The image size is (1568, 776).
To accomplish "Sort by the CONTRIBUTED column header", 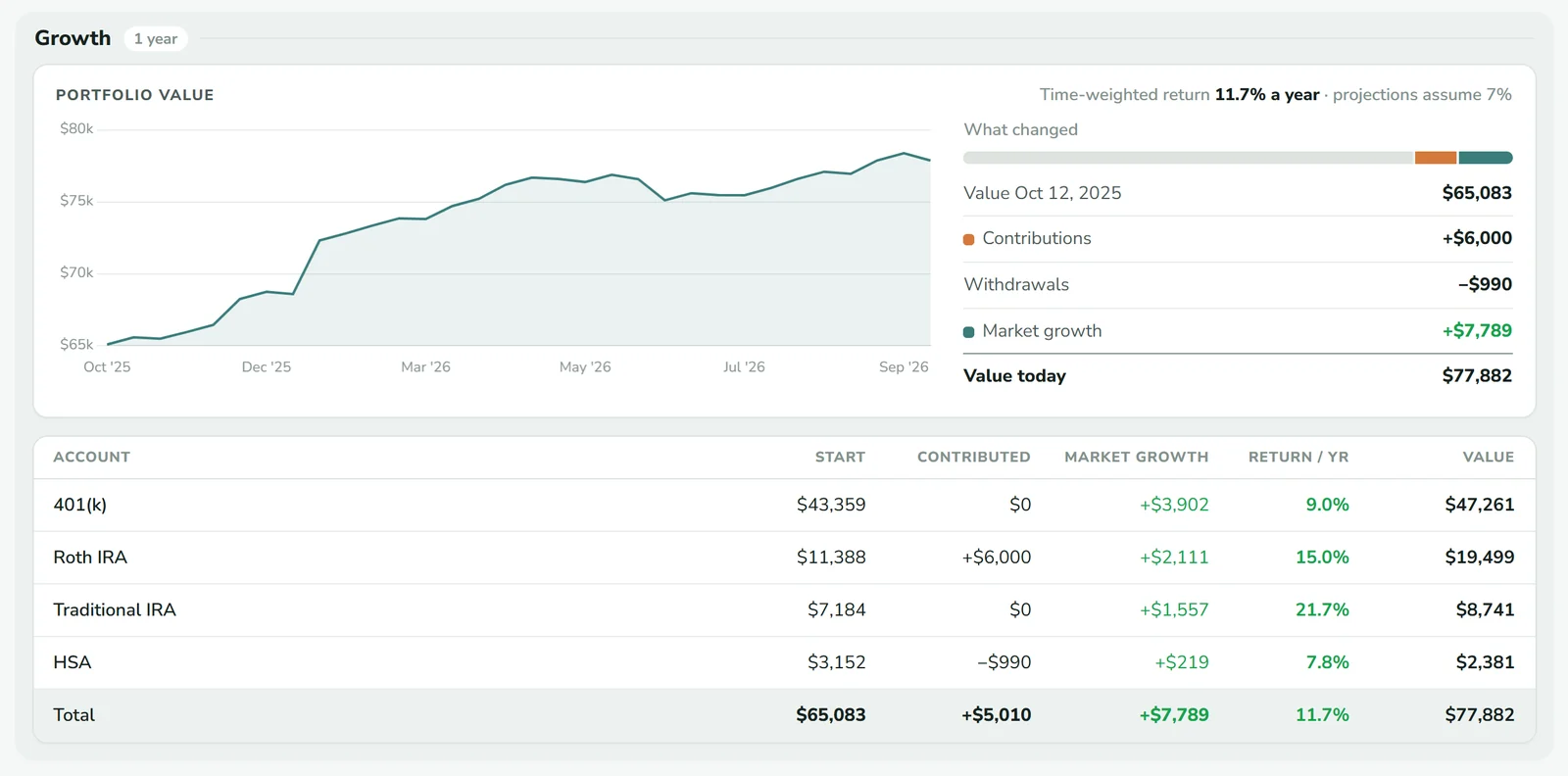I will (x=973, y=457).
